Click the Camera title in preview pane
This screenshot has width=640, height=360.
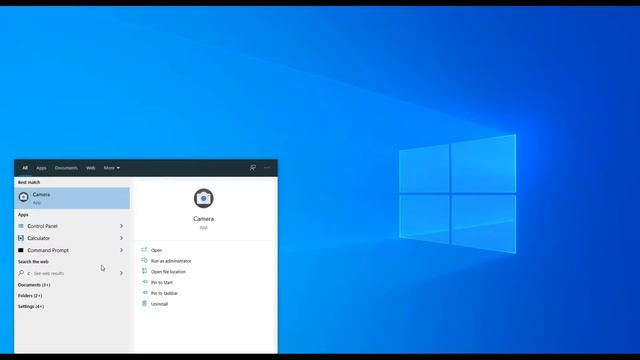pyautogui.click(x=203, y=219)
